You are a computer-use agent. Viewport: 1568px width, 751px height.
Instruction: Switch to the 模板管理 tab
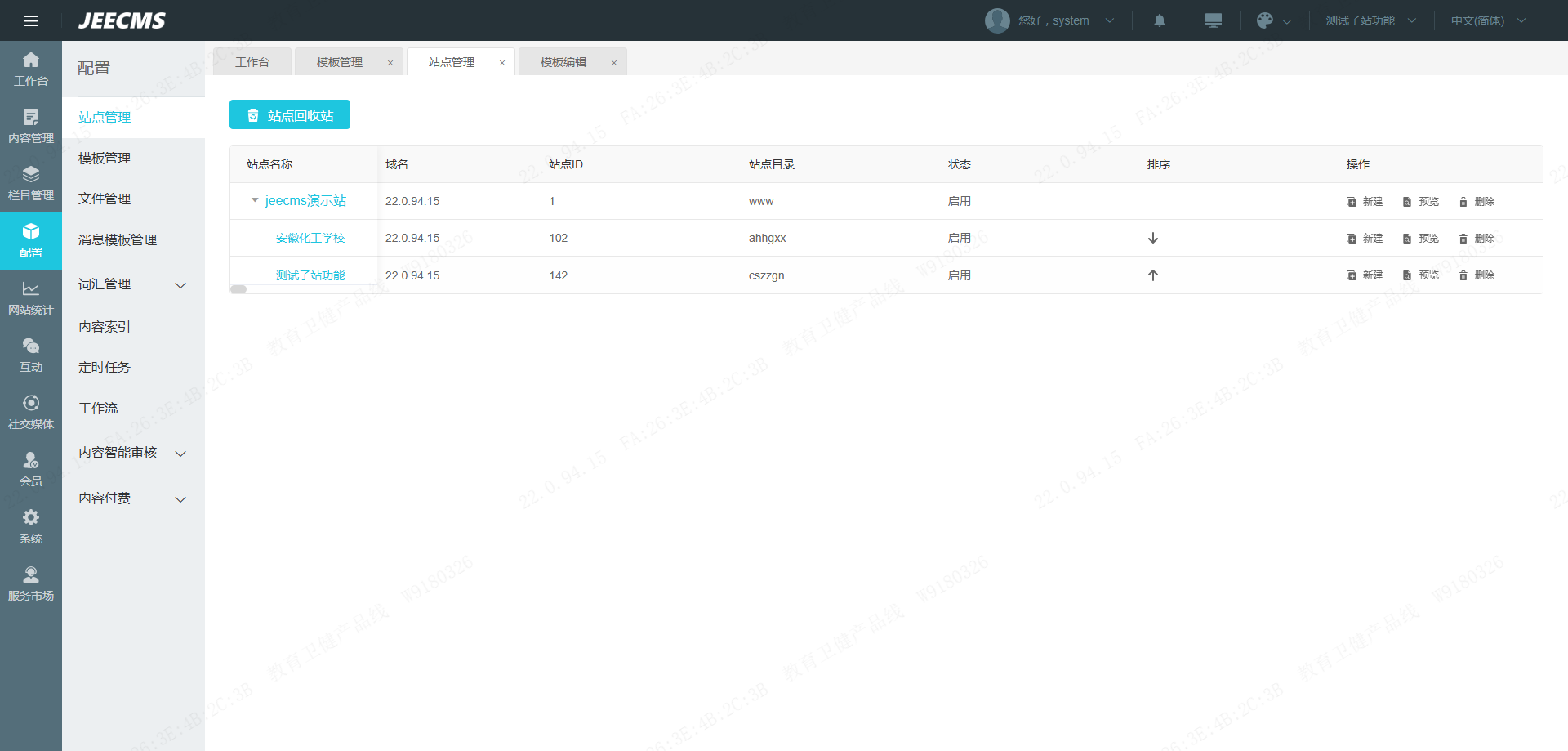point(340,62)
